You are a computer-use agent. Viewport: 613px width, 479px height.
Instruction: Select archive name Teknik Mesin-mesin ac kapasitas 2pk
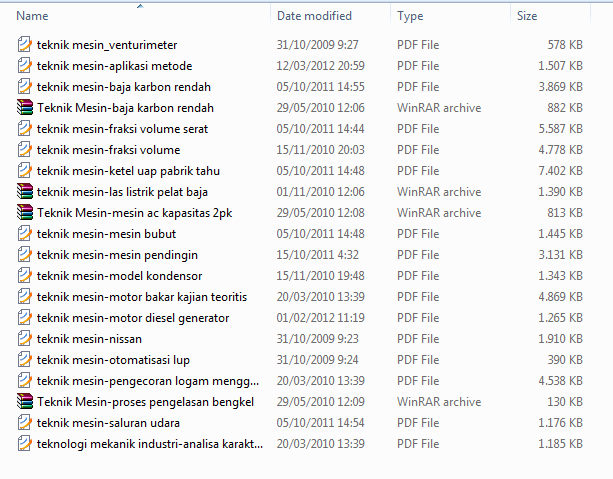click(135, 213)
